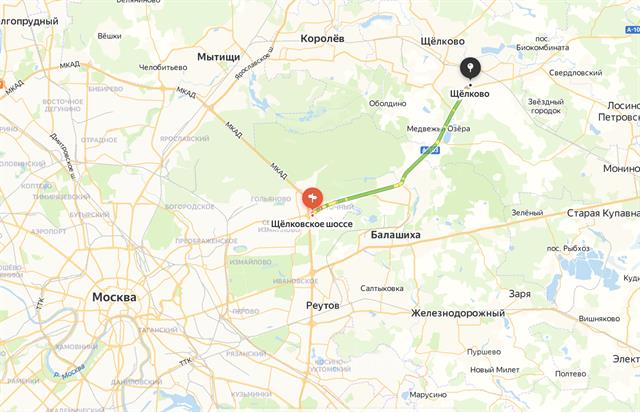Click the Щёлковское шоссе label under the red marker
The width and height of the screenshot is (640, 412).
tap(312, 224)
